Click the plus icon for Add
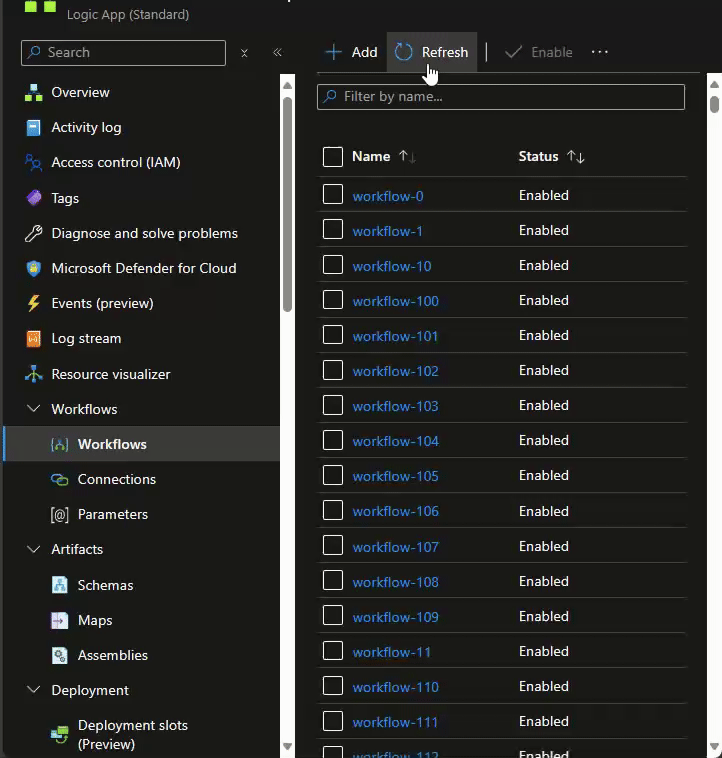 coord(333,52)
